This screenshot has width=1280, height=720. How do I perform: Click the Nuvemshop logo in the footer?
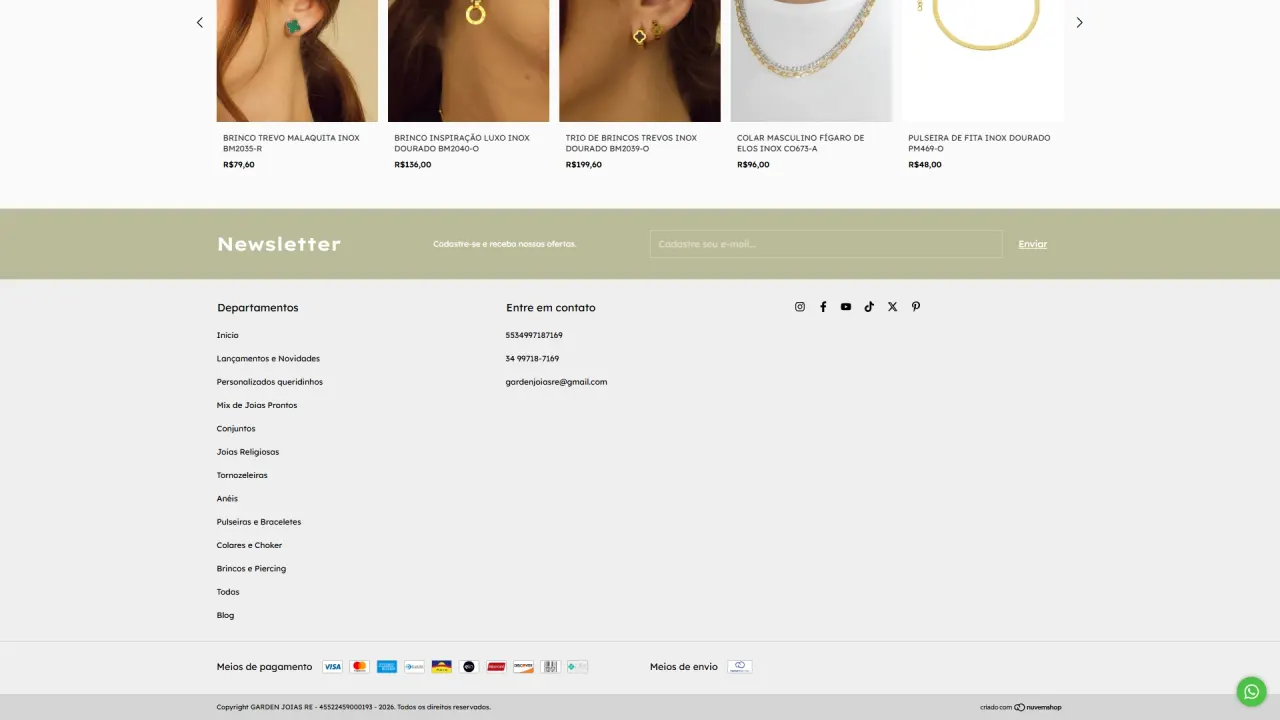[1038, 707]
